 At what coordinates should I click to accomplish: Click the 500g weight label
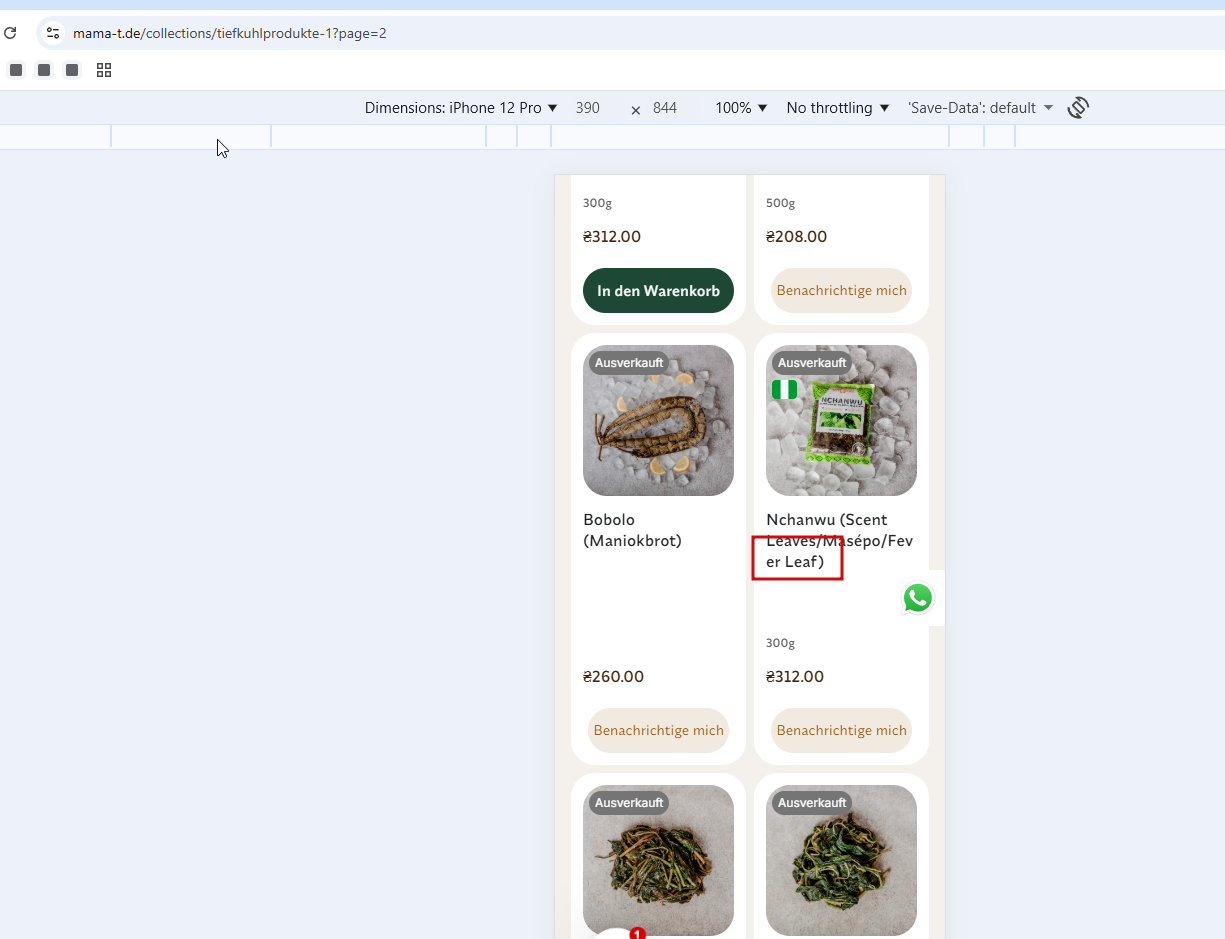coord(780,203)
